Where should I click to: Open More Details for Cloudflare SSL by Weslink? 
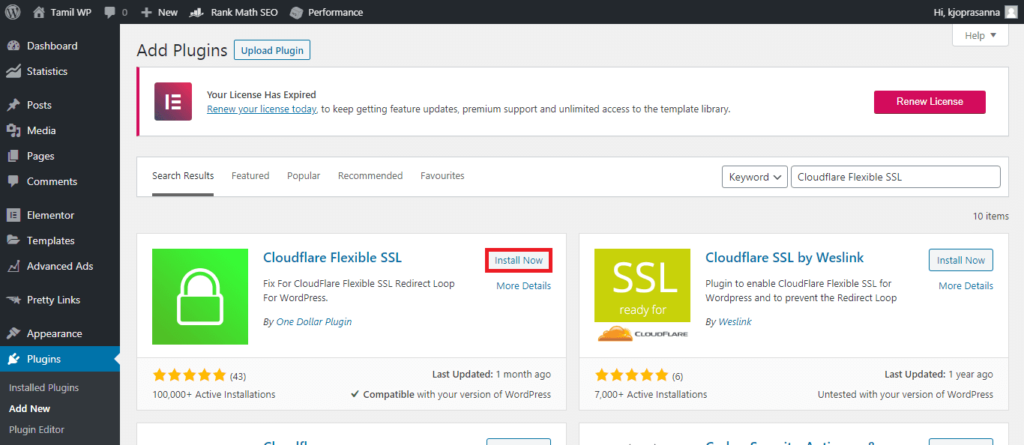[x=966, y=286]
